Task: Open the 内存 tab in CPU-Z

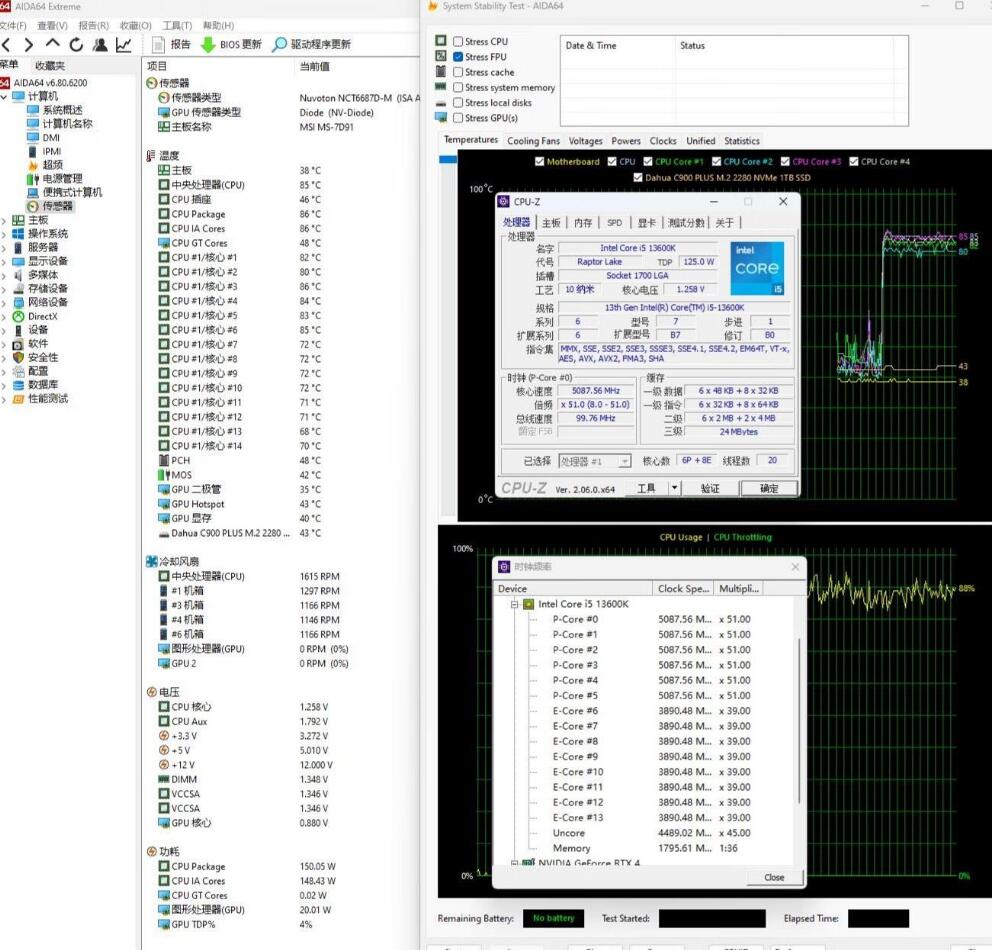Action: pyautogui.click(x=583, y=223)
